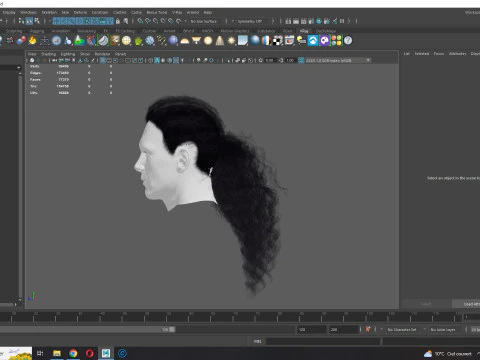Screen dimensions: 480x360
Task: Open the Attribute Editor Focus menu
Action: (x=439, y=54)
